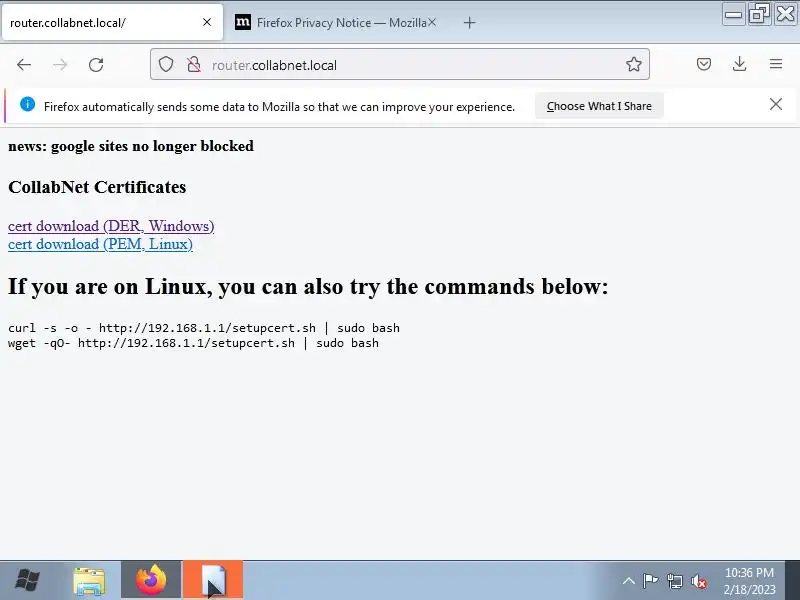This screenshot has height=600, width=800.
Task: Switch to the router.collabnet.local tab
Action: click(x=112, y=22)
